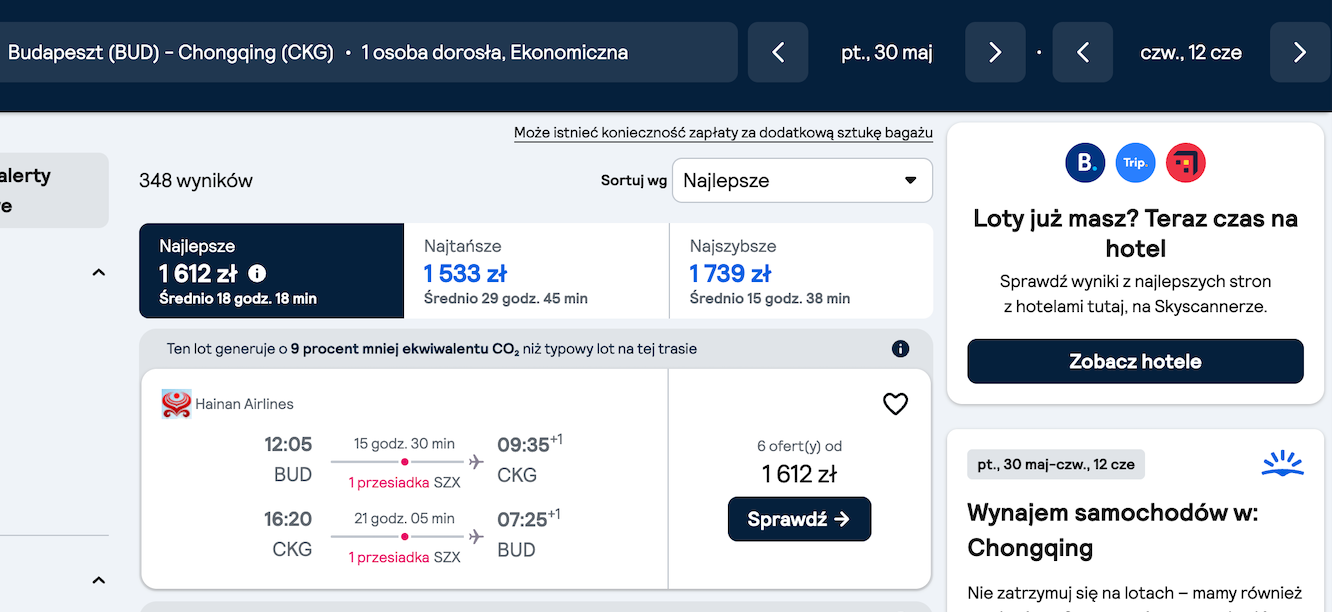Select the Najtańsze 1 533 zł tab
Viewport: 1332px width, 612px height.
[x=536, y=271]
